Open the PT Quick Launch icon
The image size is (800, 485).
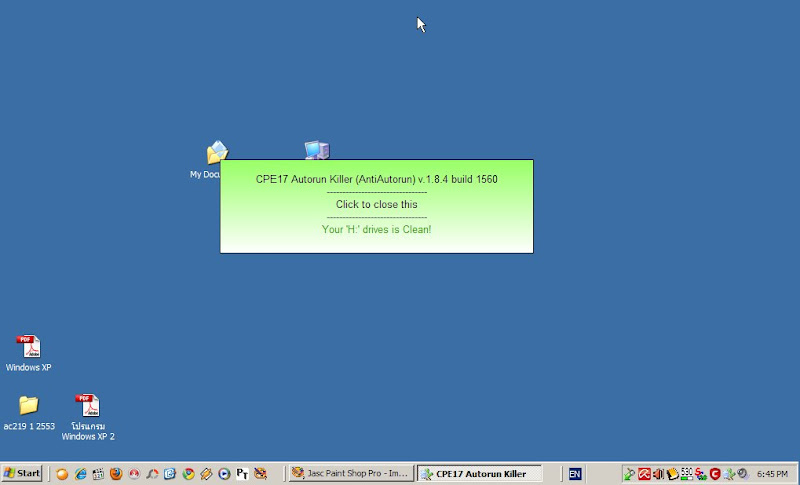pos(242,474)
